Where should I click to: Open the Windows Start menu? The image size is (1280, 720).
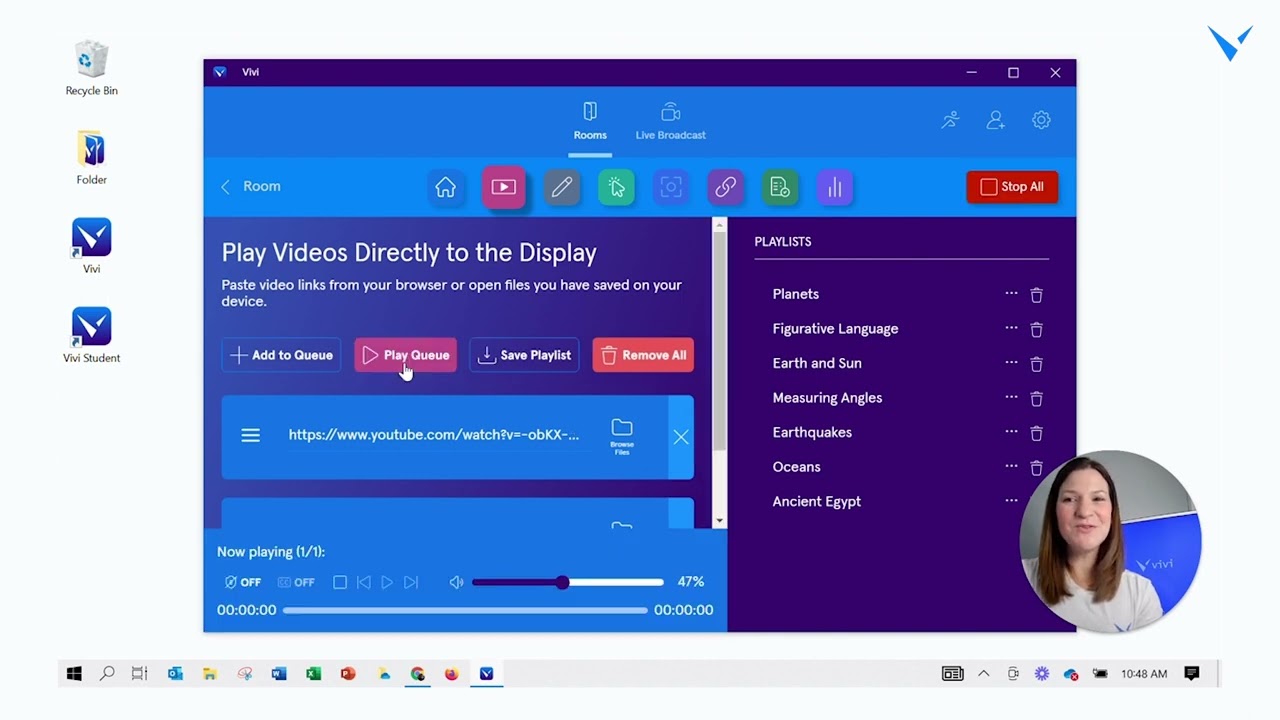click(x=74, y=674)
